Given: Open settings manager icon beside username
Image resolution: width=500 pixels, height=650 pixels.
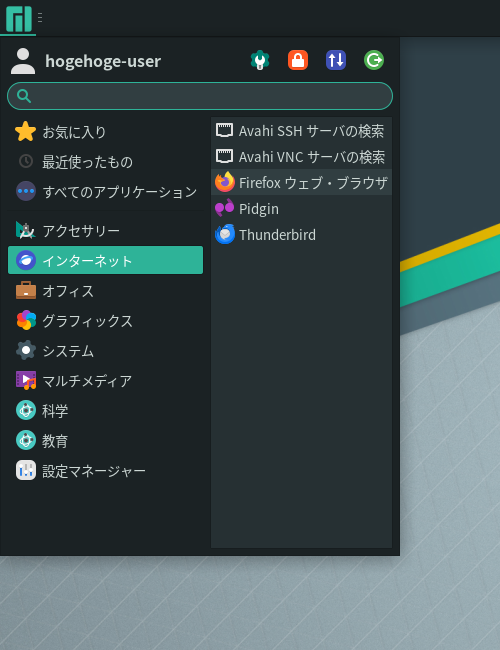Looking at the screenshot, I should [x=260, y=61].
